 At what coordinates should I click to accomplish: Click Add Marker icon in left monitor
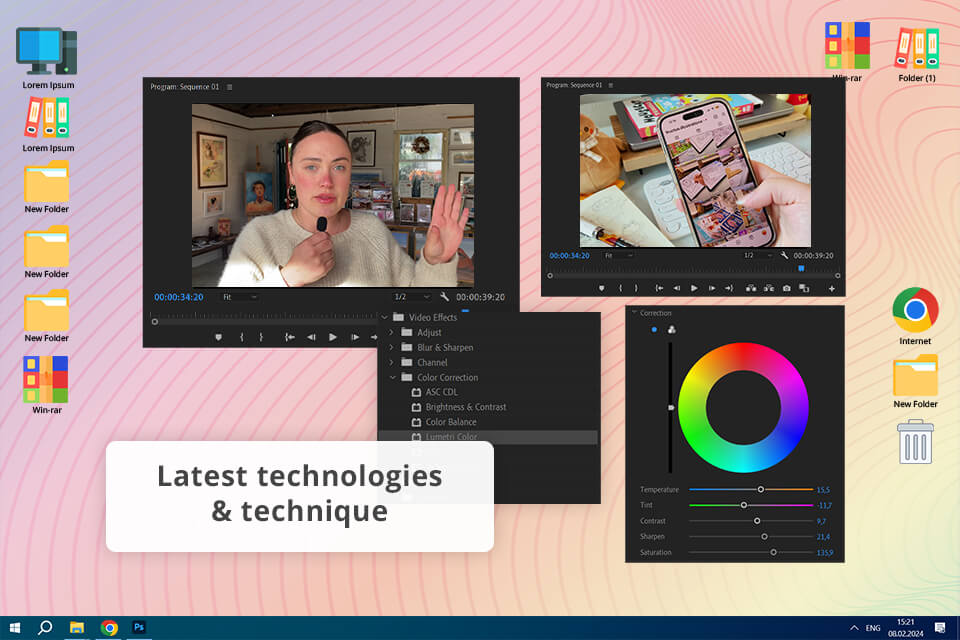click(218, 337)
